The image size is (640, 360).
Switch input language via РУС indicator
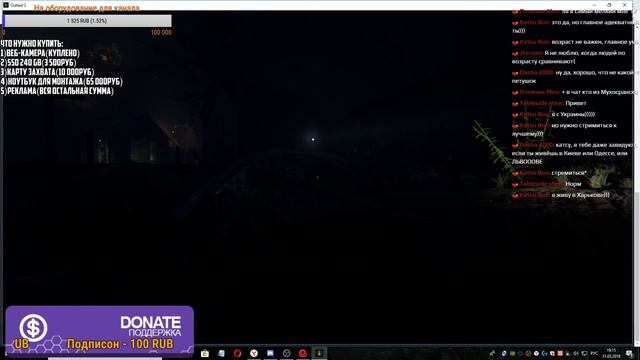point(594,353)
